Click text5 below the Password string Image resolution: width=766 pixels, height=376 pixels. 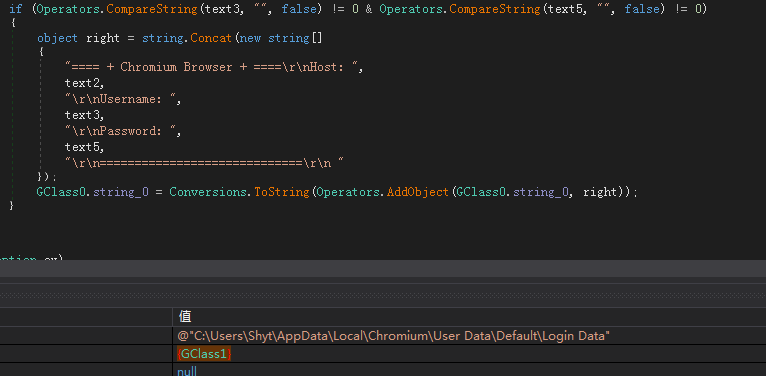coord(85,147)
